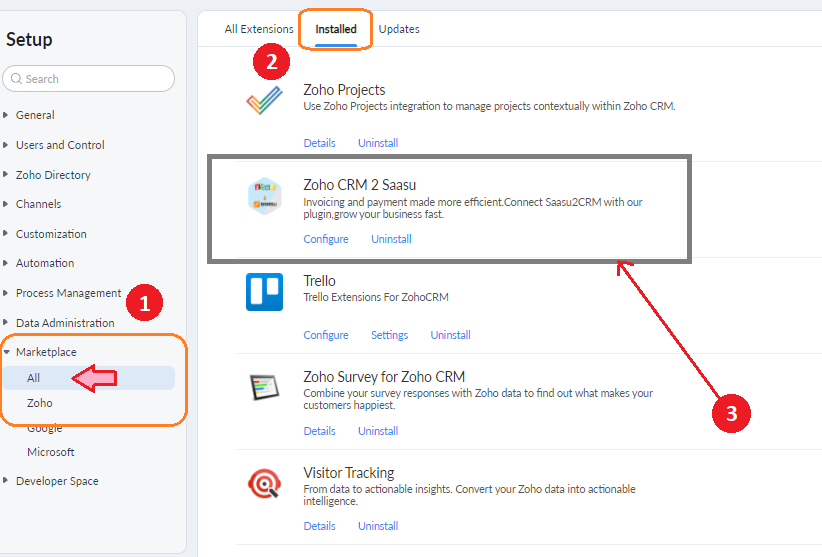Click the Visitor Tracking title

tap(349, 473)
